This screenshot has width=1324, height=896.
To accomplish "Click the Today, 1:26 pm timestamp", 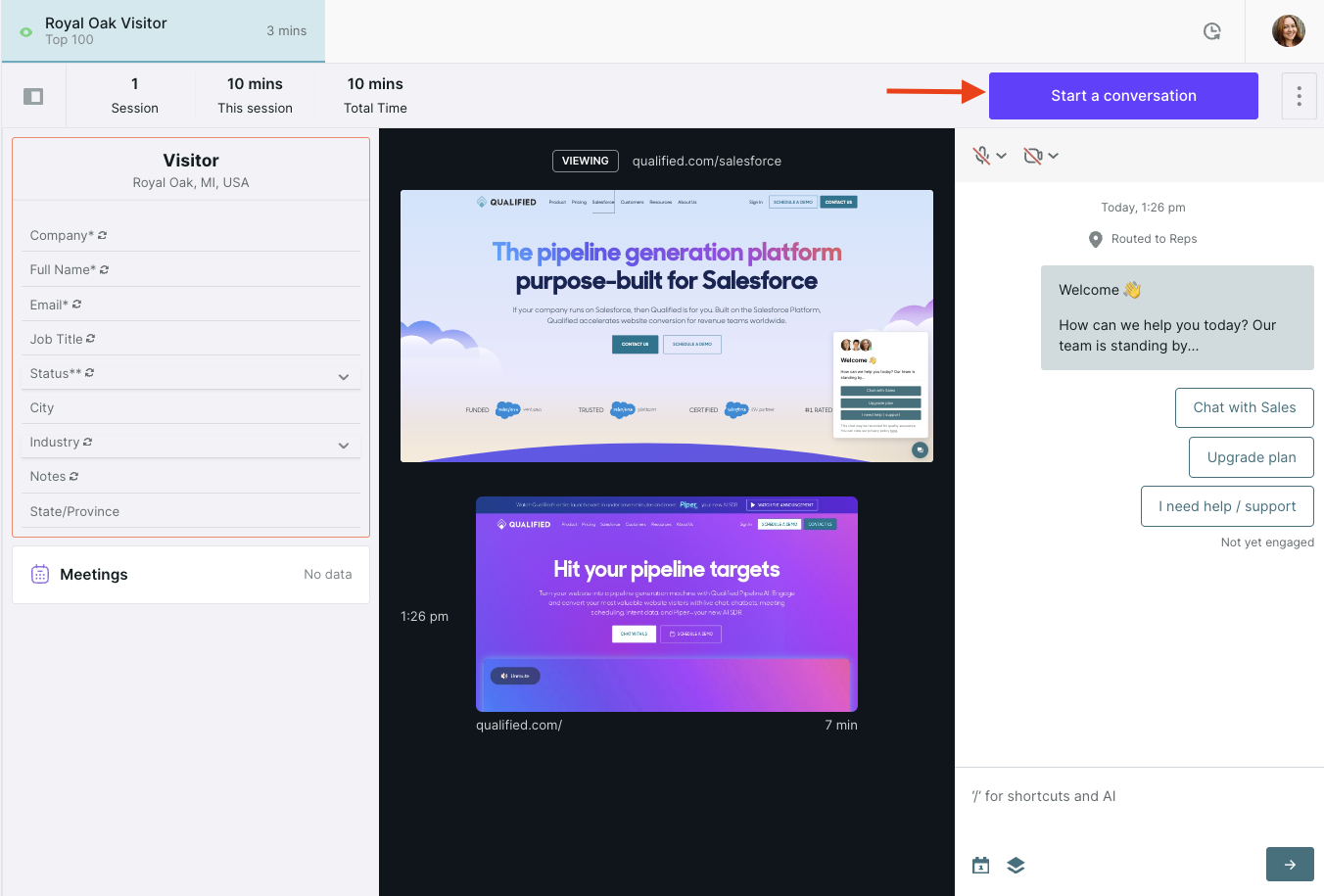I will pyautogui.click(x=1143, y=208).
